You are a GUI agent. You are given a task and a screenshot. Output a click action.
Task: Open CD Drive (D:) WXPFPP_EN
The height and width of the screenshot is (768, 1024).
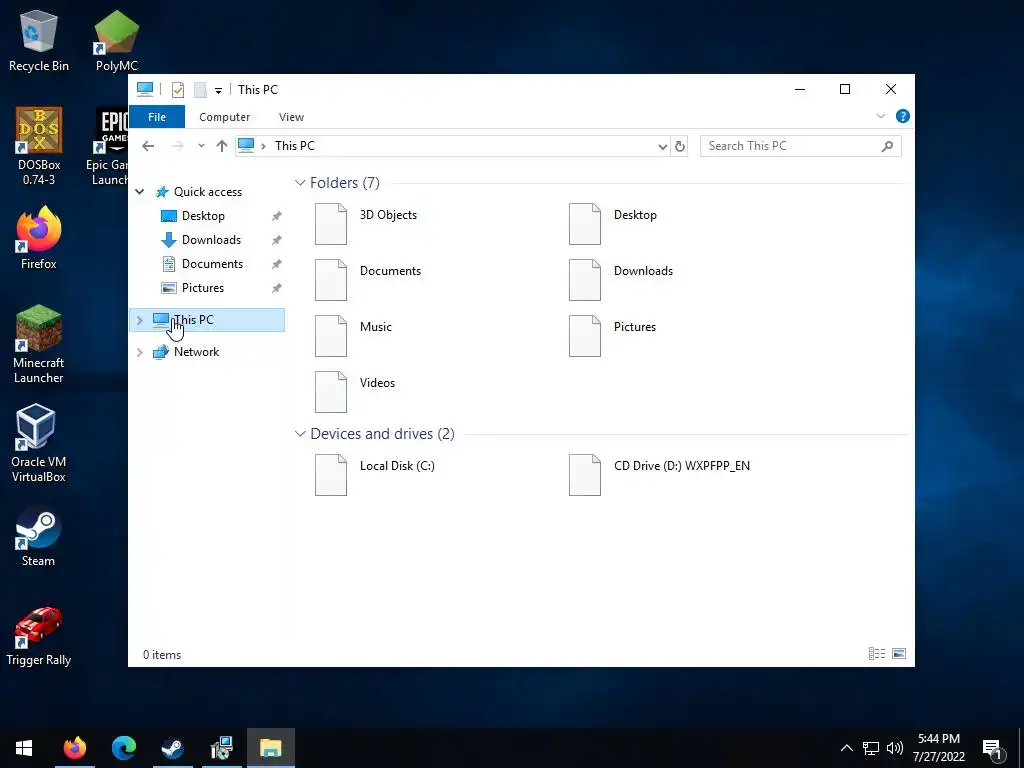coord(660,475)
